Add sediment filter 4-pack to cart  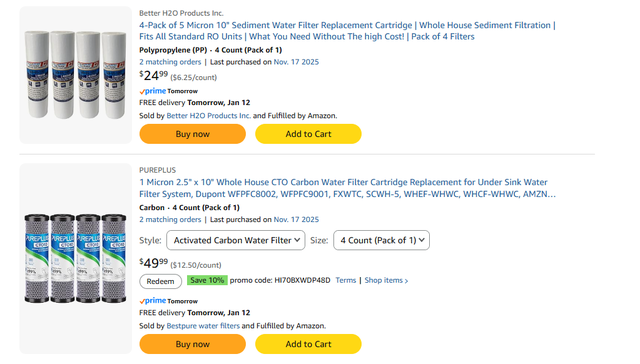[308, 134]
